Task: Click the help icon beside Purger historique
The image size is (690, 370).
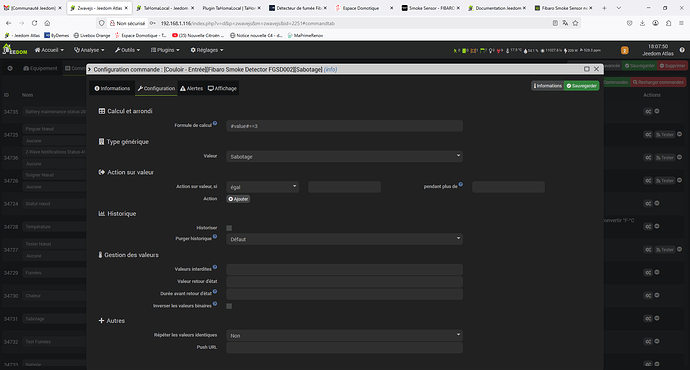Action: click(x=215, y=237)
